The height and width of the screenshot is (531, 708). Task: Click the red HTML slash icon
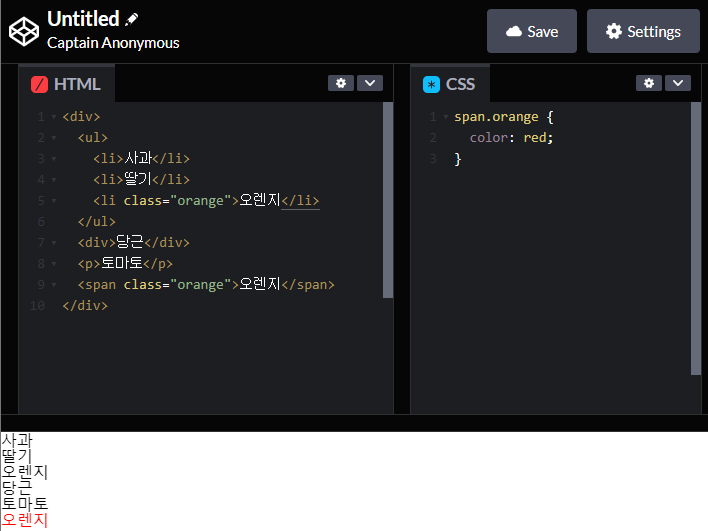39,84
